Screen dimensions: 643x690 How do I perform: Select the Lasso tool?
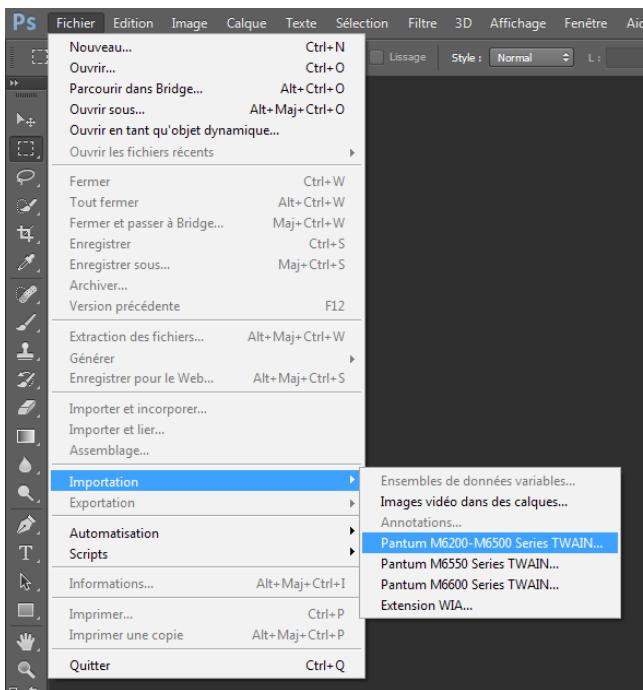coord(21,179)
